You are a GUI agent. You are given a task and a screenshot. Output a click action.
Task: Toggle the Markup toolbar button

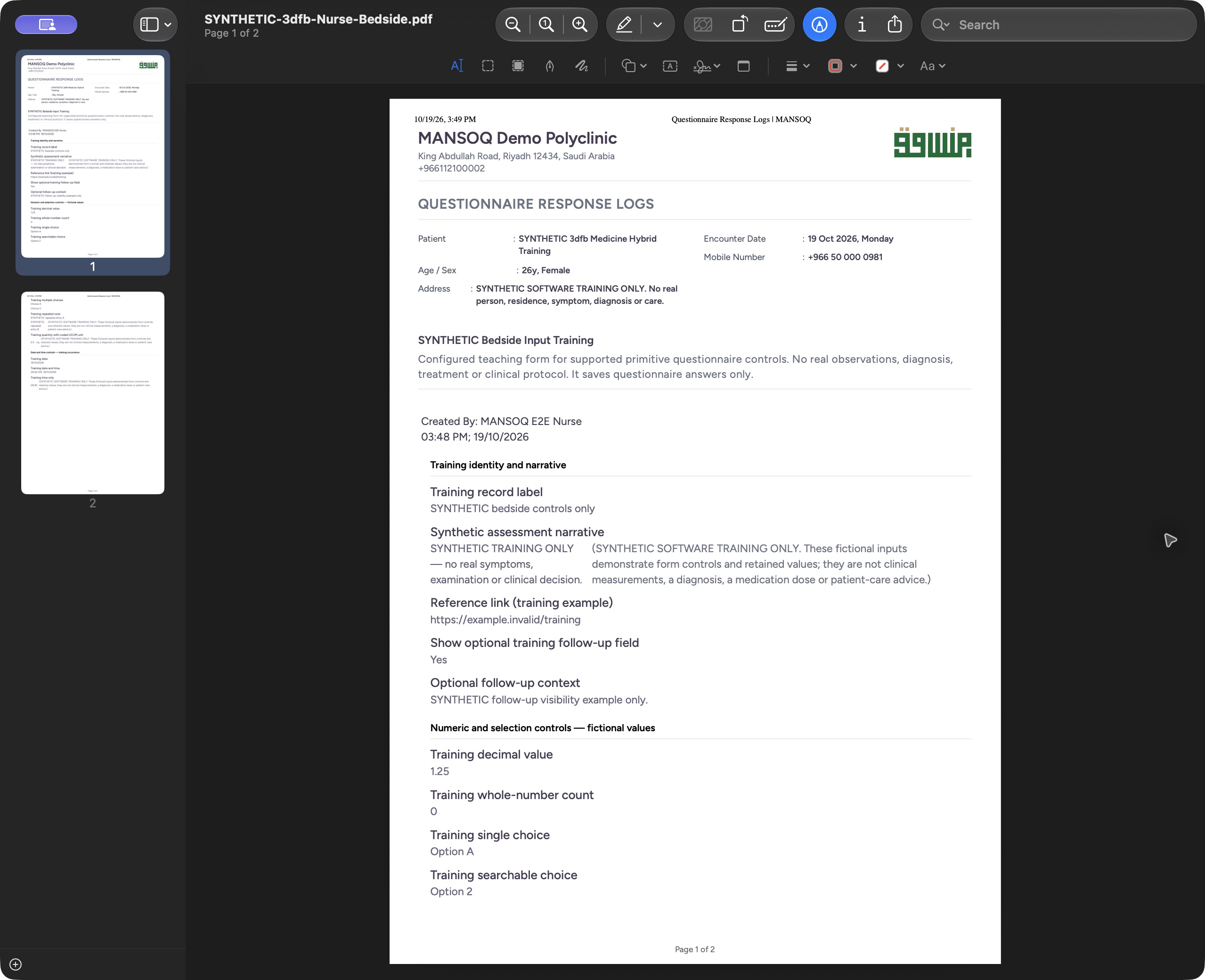pyautogui.click(x=820, y=25)
